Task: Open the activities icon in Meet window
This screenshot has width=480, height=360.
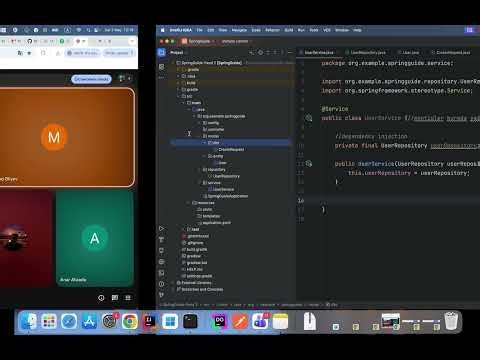Action: pyautogui.click(x=128, y=297)
